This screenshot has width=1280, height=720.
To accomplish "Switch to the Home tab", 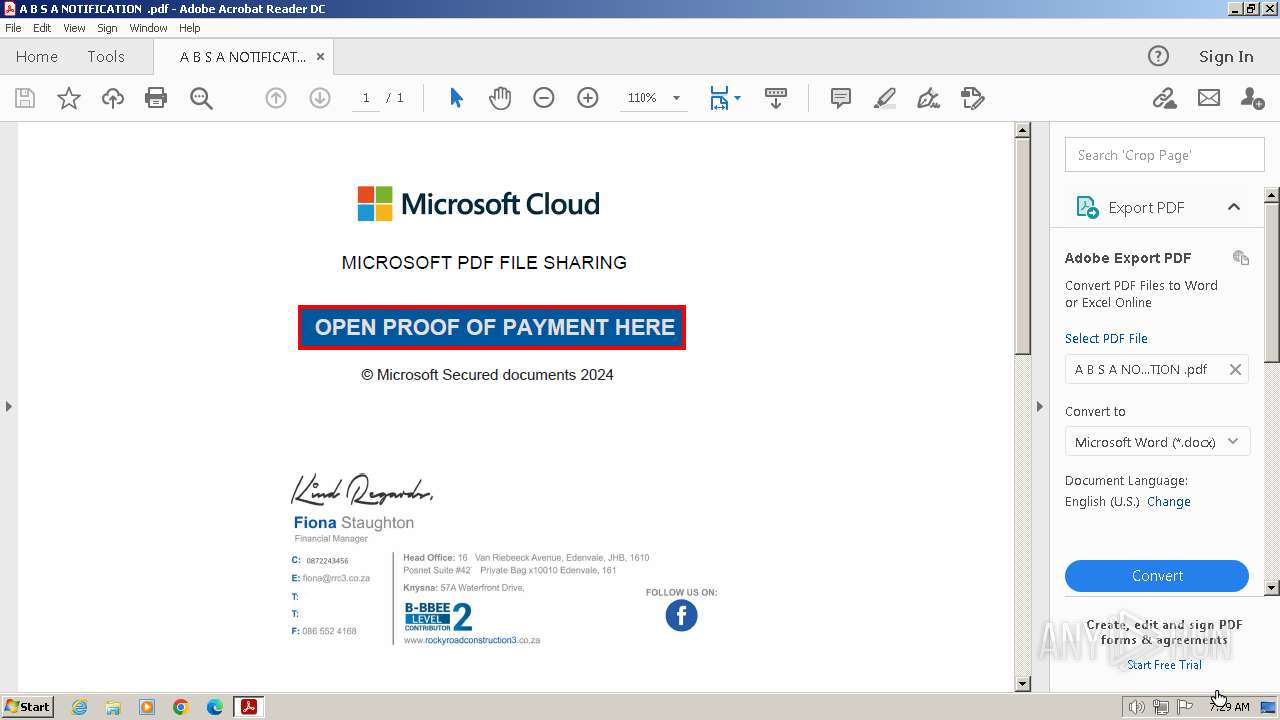I will pos(37,57).
